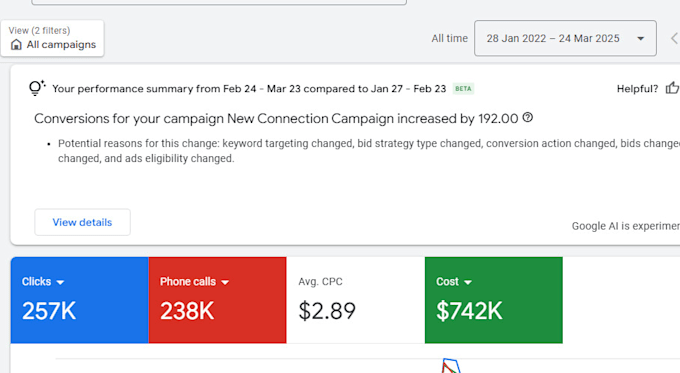Click the lightbulb insights icon
The width and height of the screenshot is (680, 373).
37,88
